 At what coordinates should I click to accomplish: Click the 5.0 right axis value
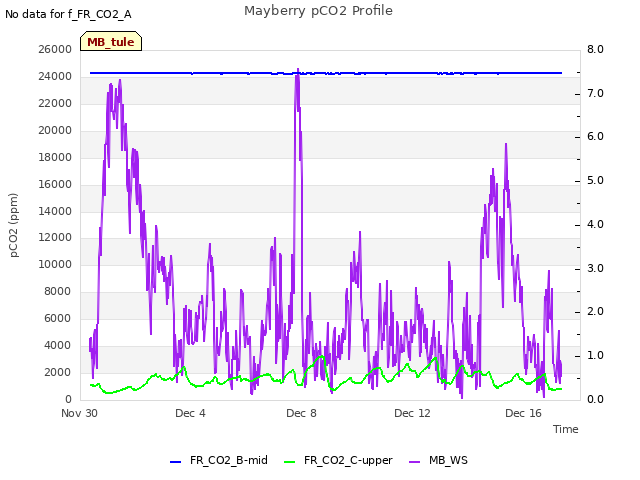point(595,181)
